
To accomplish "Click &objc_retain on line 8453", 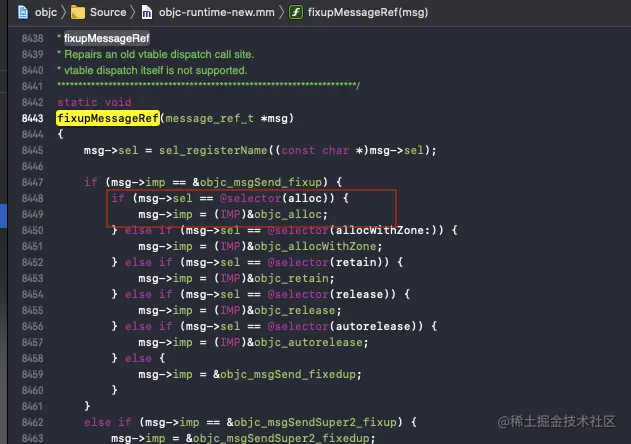I will point(288,278).
